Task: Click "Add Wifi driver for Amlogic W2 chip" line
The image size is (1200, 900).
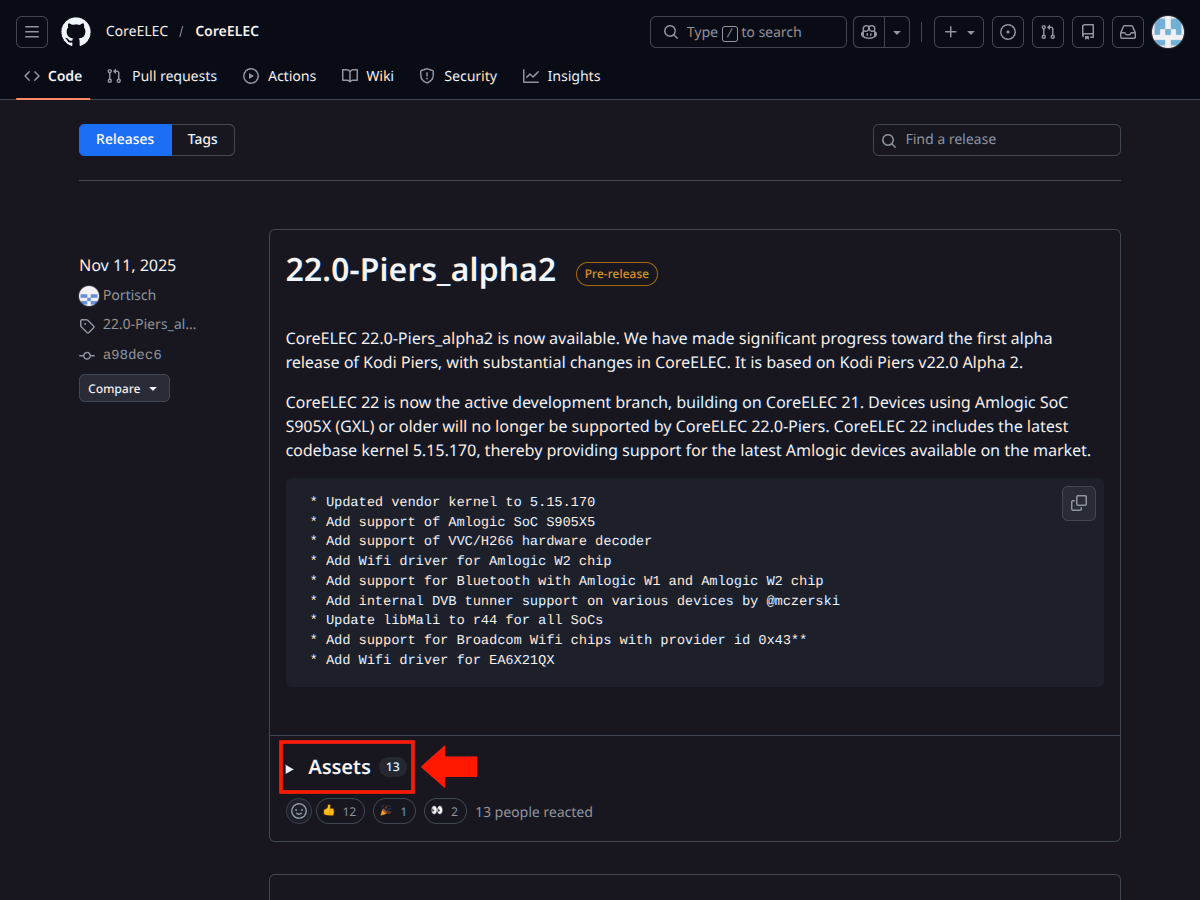Action: click(461, 561)
